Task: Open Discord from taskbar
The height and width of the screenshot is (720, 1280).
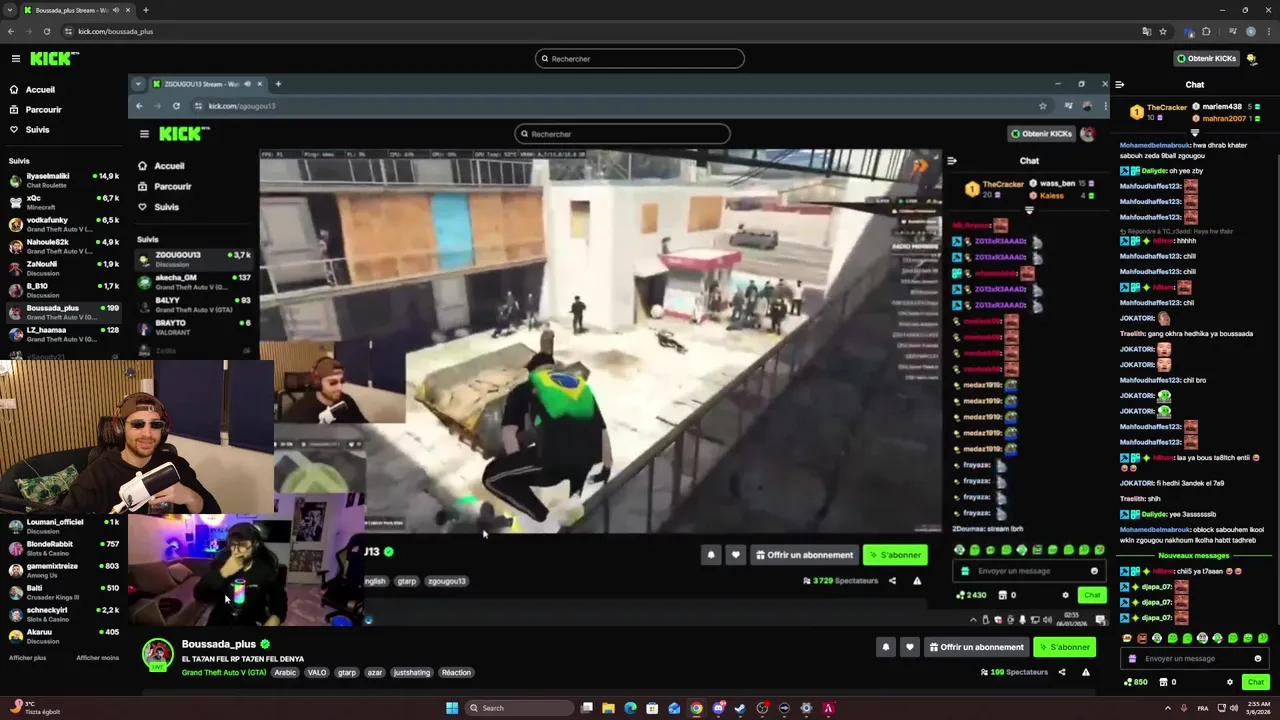Action: [x=718, y=708]
